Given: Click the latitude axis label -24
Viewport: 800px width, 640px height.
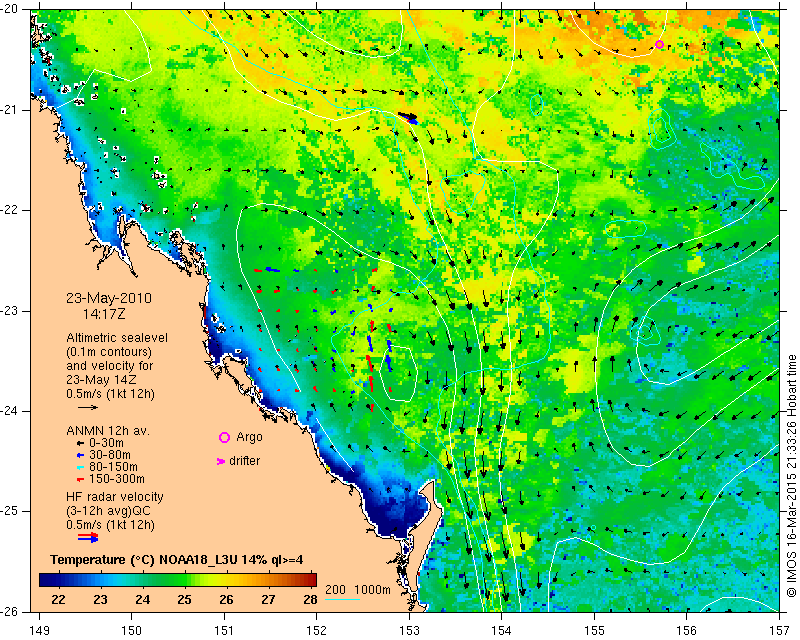Looking at the screenshot, I should click(10, 411).
